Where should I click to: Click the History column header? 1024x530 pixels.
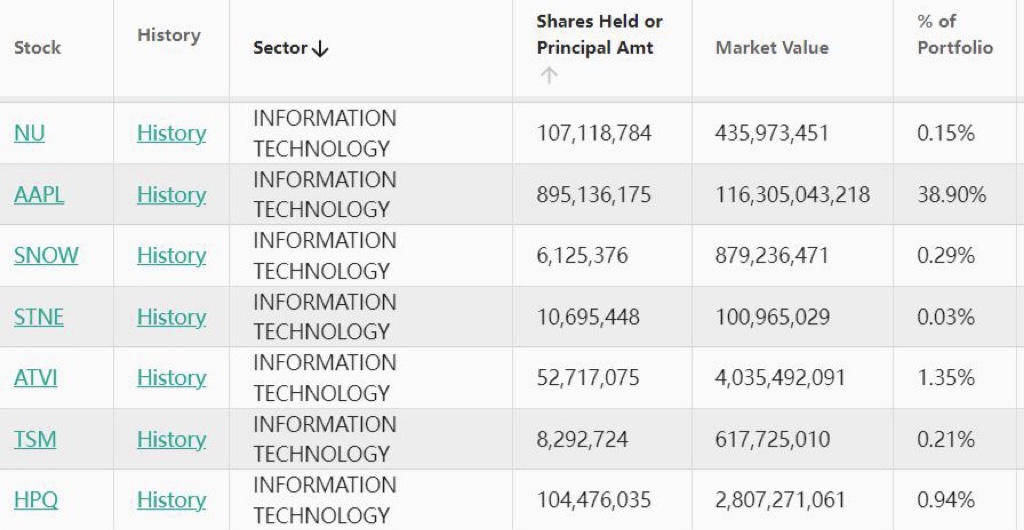168,35
